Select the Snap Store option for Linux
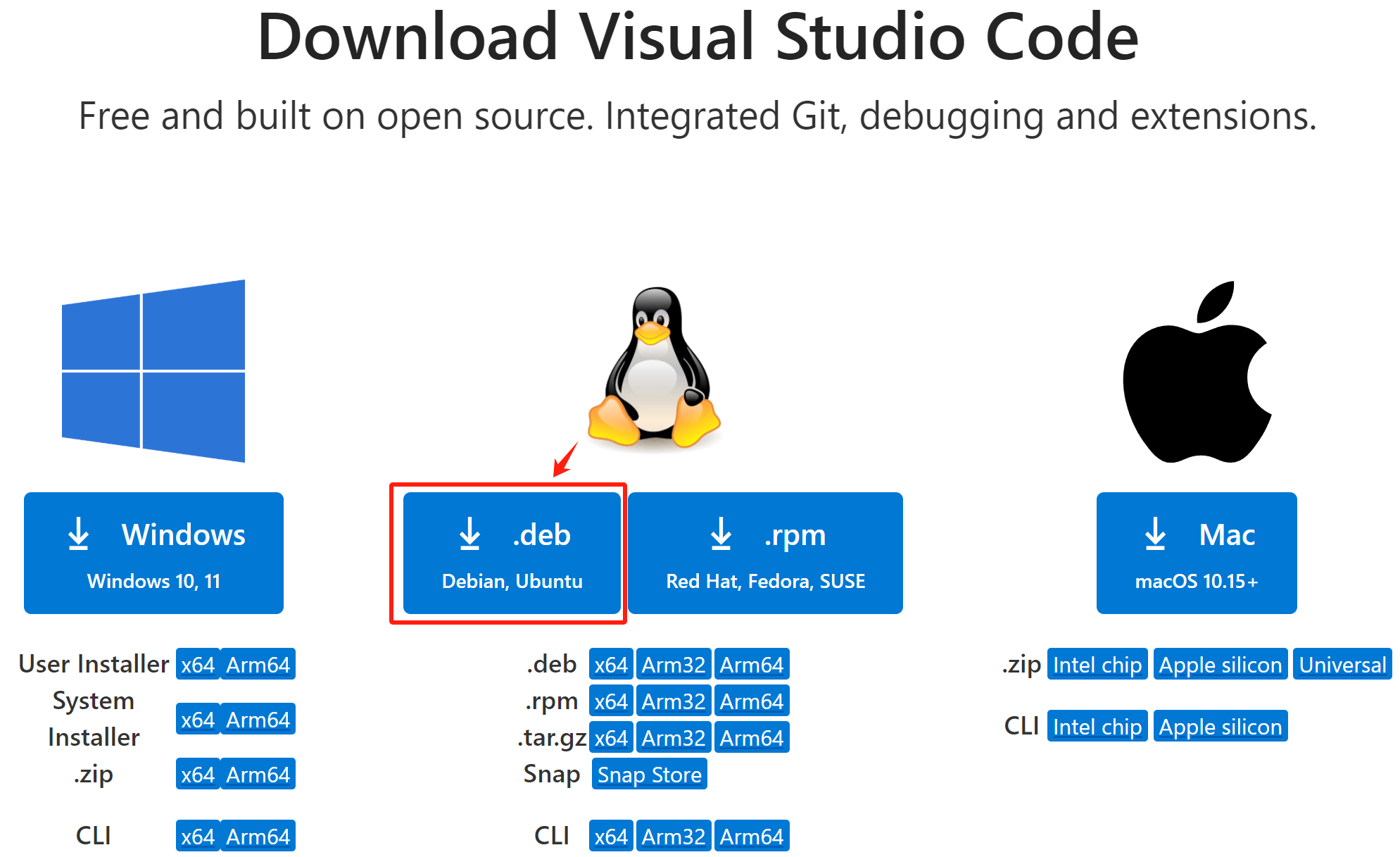 coord(648,774)
